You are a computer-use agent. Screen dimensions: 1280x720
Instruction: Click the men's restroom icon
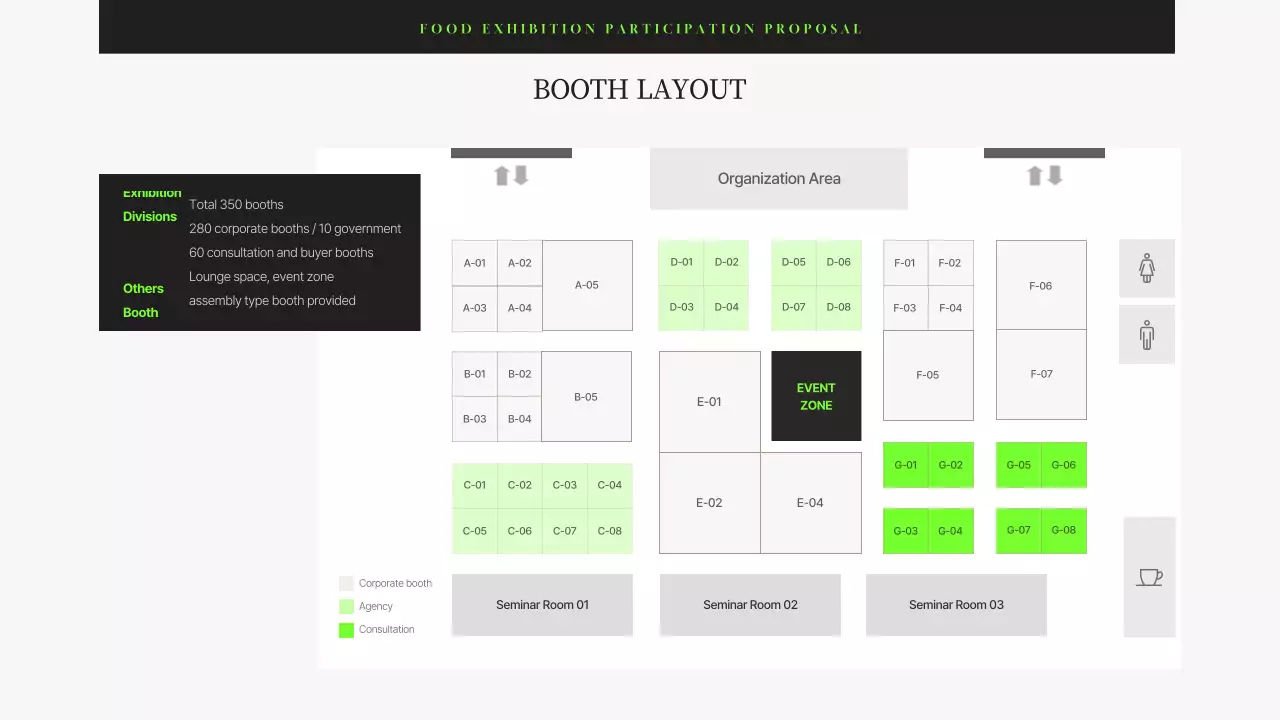pyautogui.click(x=1147, y=335)
